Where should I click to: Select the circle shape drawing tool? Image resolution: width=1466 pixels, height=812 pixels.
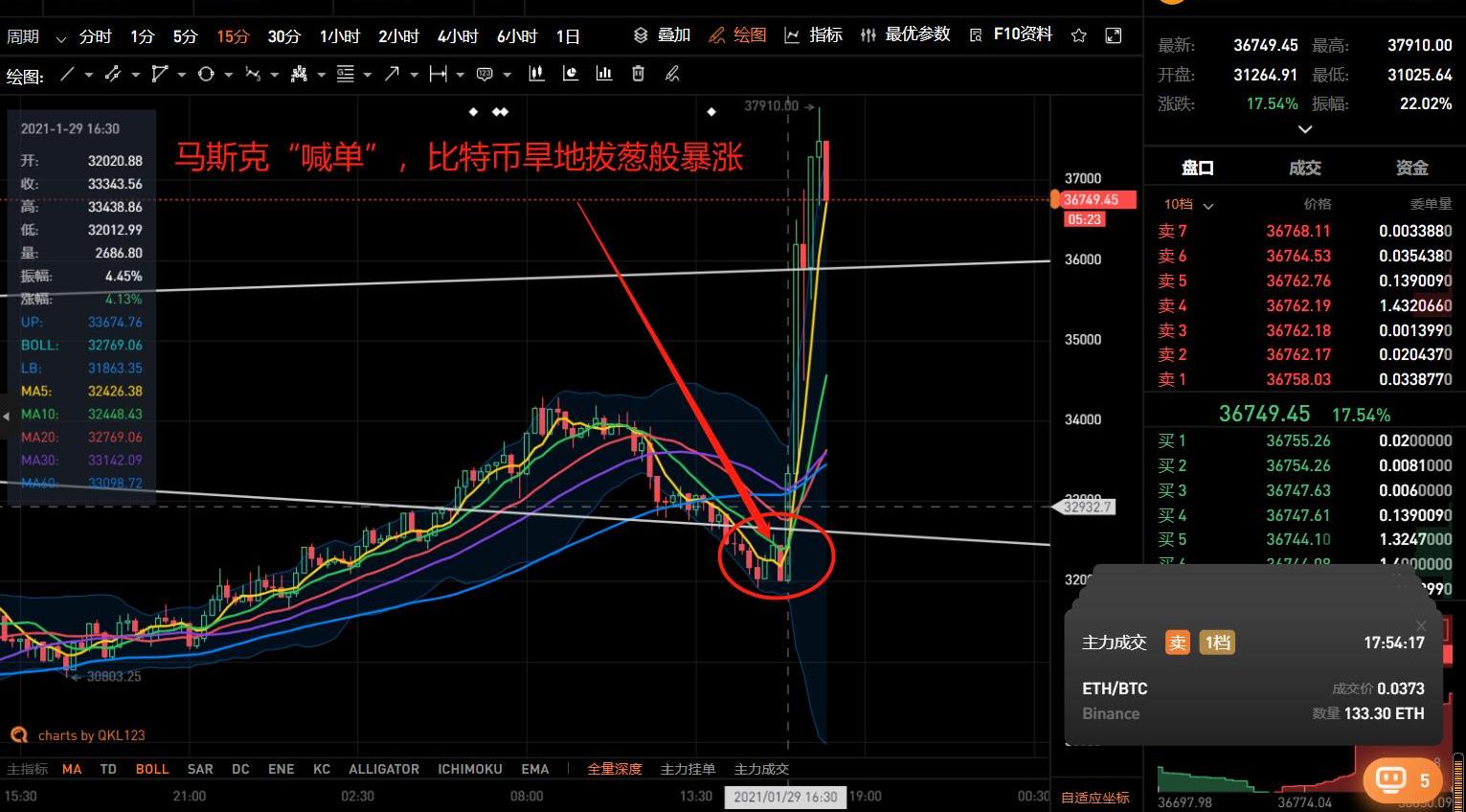206,74
